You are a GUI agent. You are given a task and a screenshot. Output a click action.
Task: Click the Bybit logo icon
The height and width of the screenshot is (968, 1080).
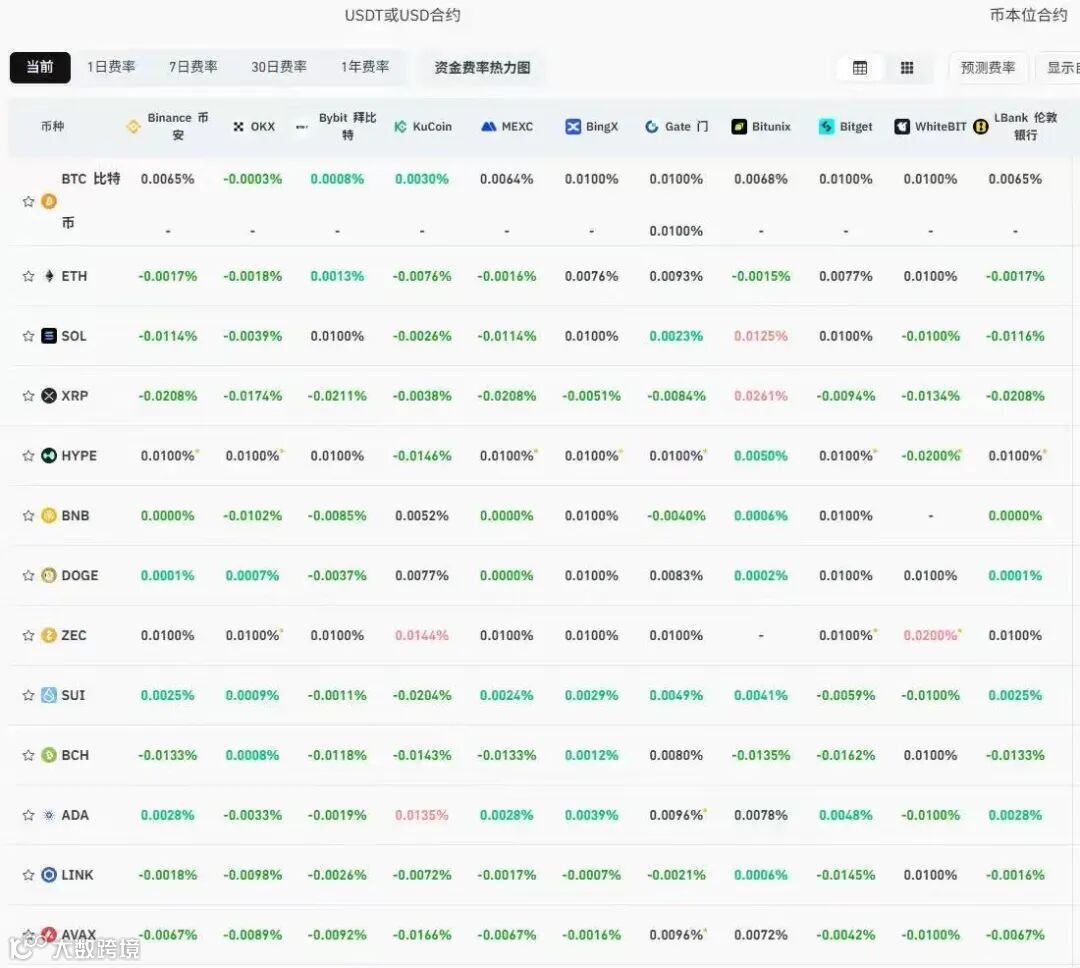pyautogui.click(x=302, y=127)
